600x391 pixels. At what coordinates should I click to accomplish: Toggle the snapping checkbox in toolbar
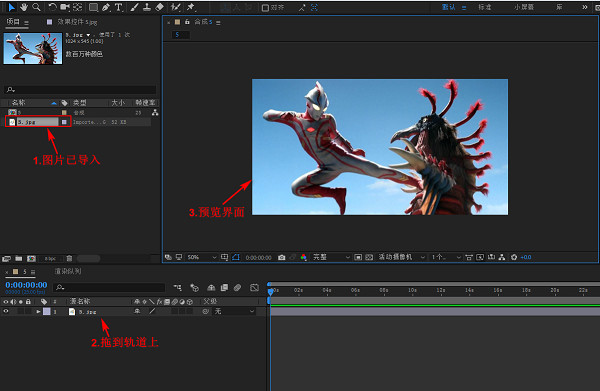pos(265,8)
